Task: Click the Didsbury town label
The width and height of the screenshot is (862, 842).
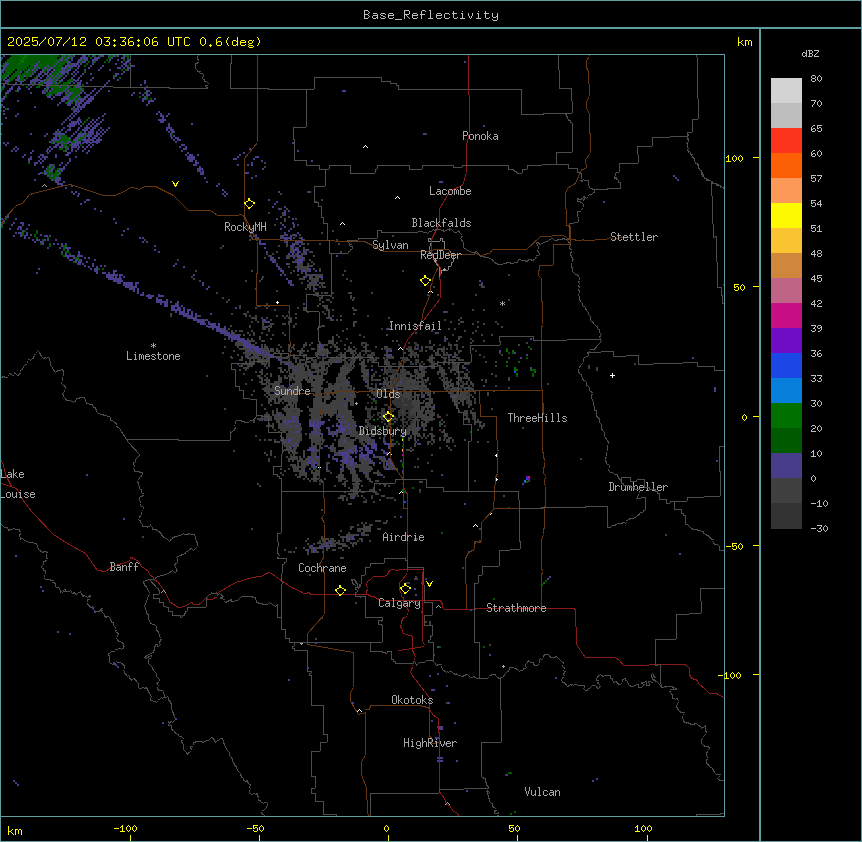Action: (383, 431)
